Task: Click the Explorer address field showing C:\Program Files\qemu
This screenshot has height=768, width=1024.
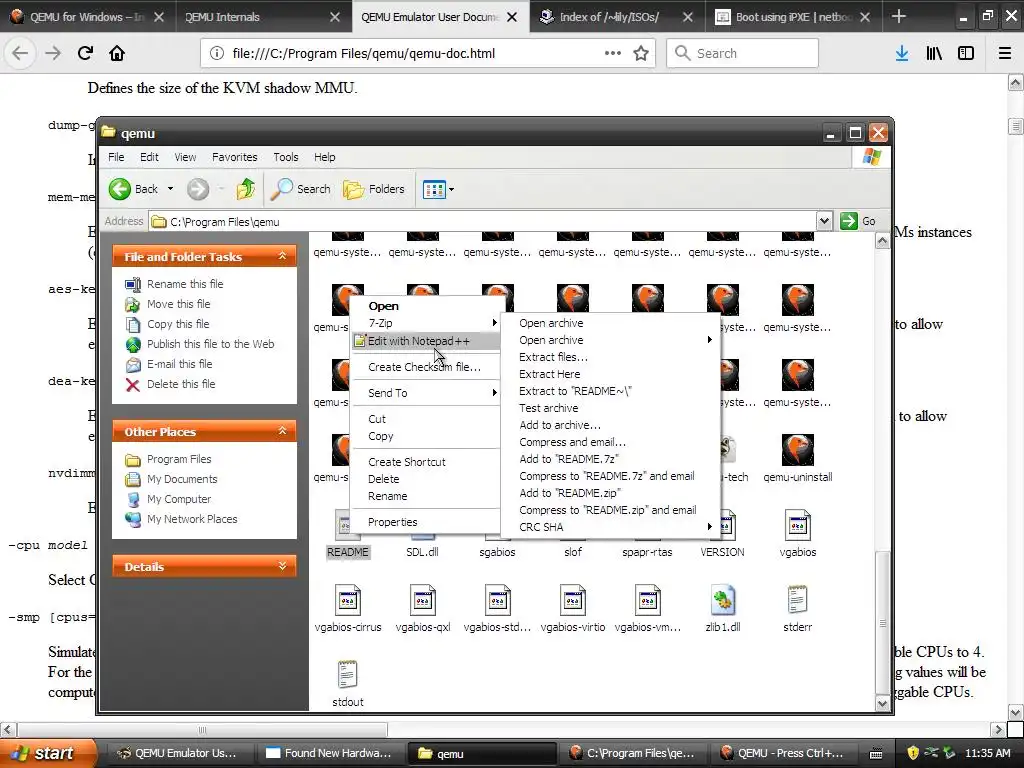Action: tap(483, 221)
